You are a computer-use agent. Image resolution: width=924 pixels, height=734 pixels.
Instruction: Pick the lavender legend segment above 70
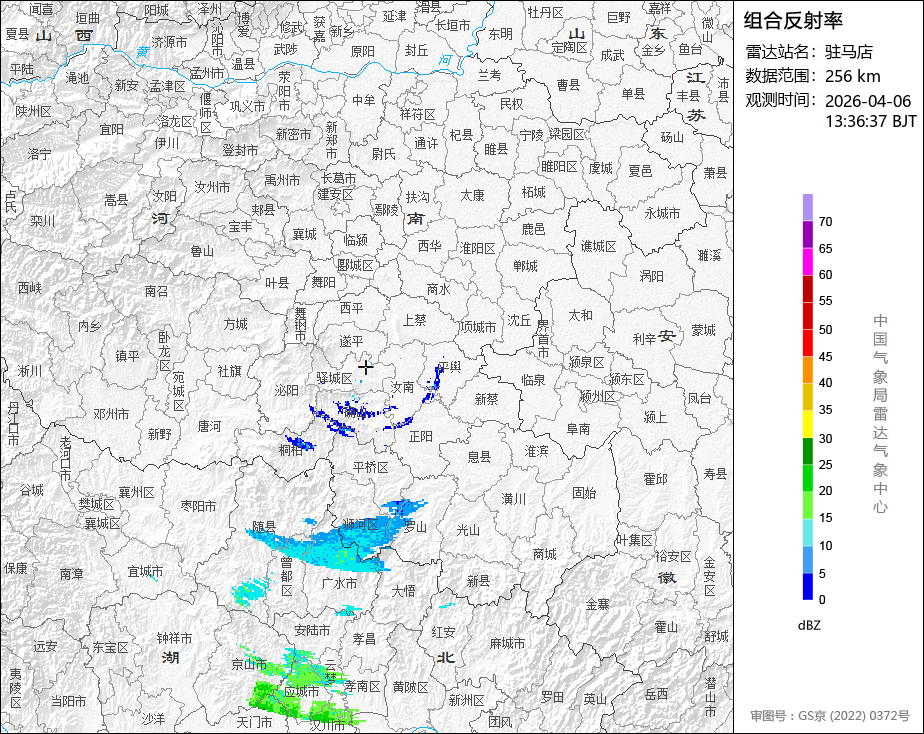point(807,207)
